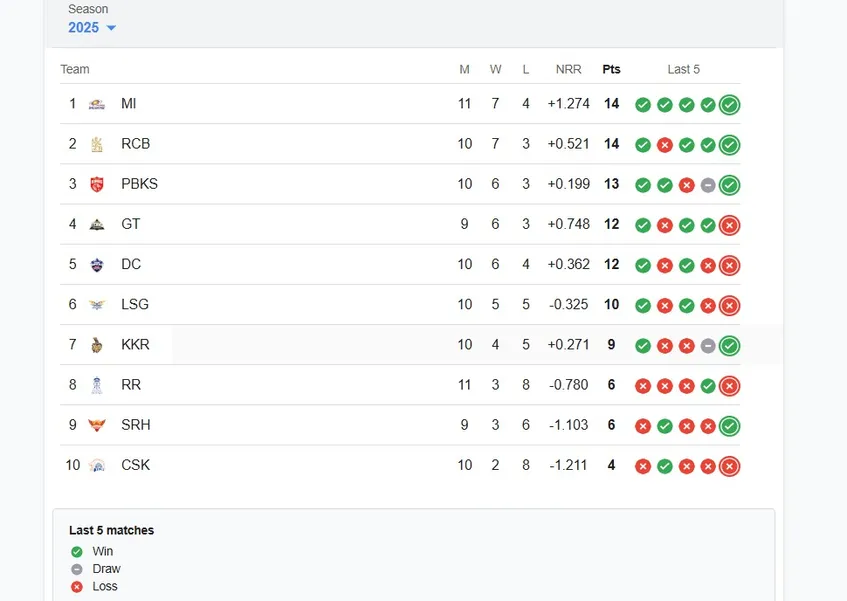The image size is (847, 601).
Task: Click the SRH team logo icon
Action: coord(97,425)
